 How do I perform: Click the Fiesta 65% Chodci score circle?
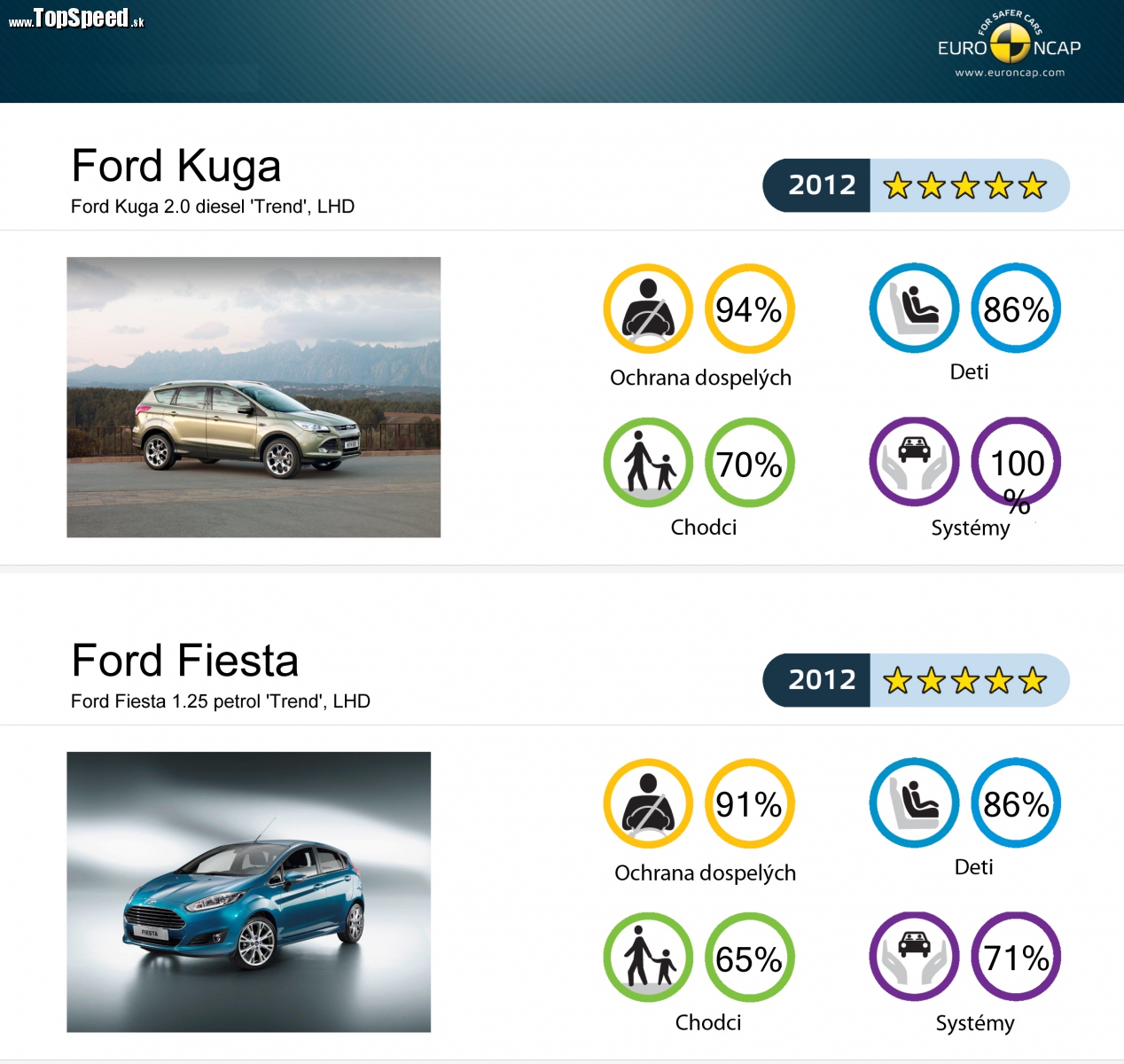tap(750, 958)
